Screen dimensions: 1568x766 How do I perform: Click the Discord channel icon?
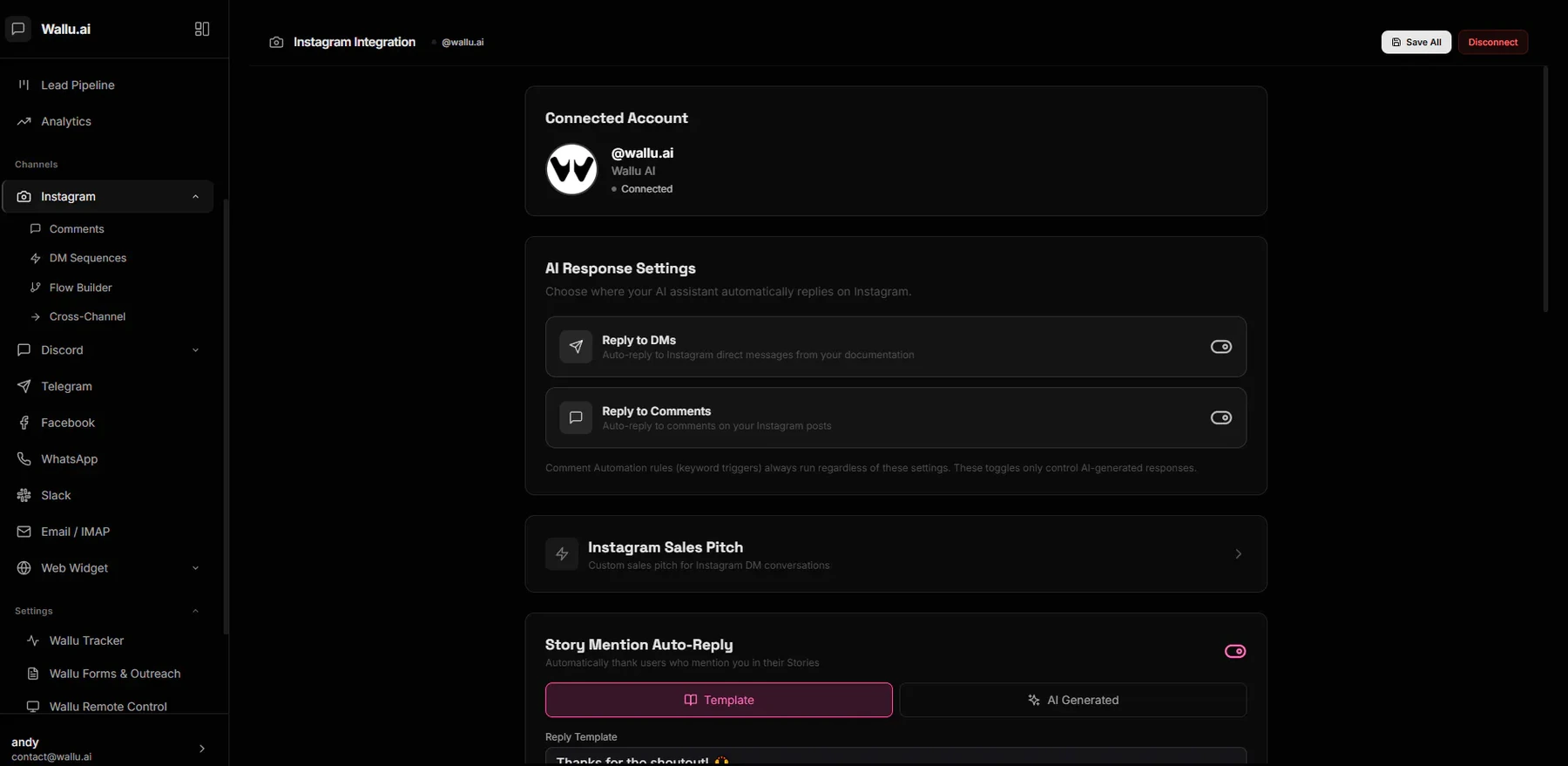(24, 349)
